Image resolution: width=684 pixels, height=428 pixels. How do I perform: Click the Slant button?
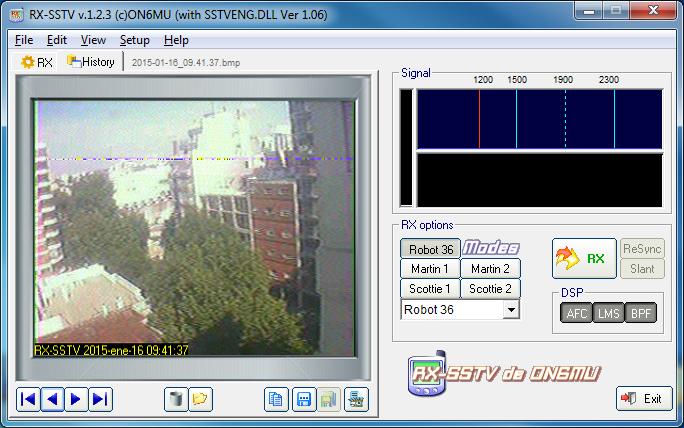tap(642, 269)
